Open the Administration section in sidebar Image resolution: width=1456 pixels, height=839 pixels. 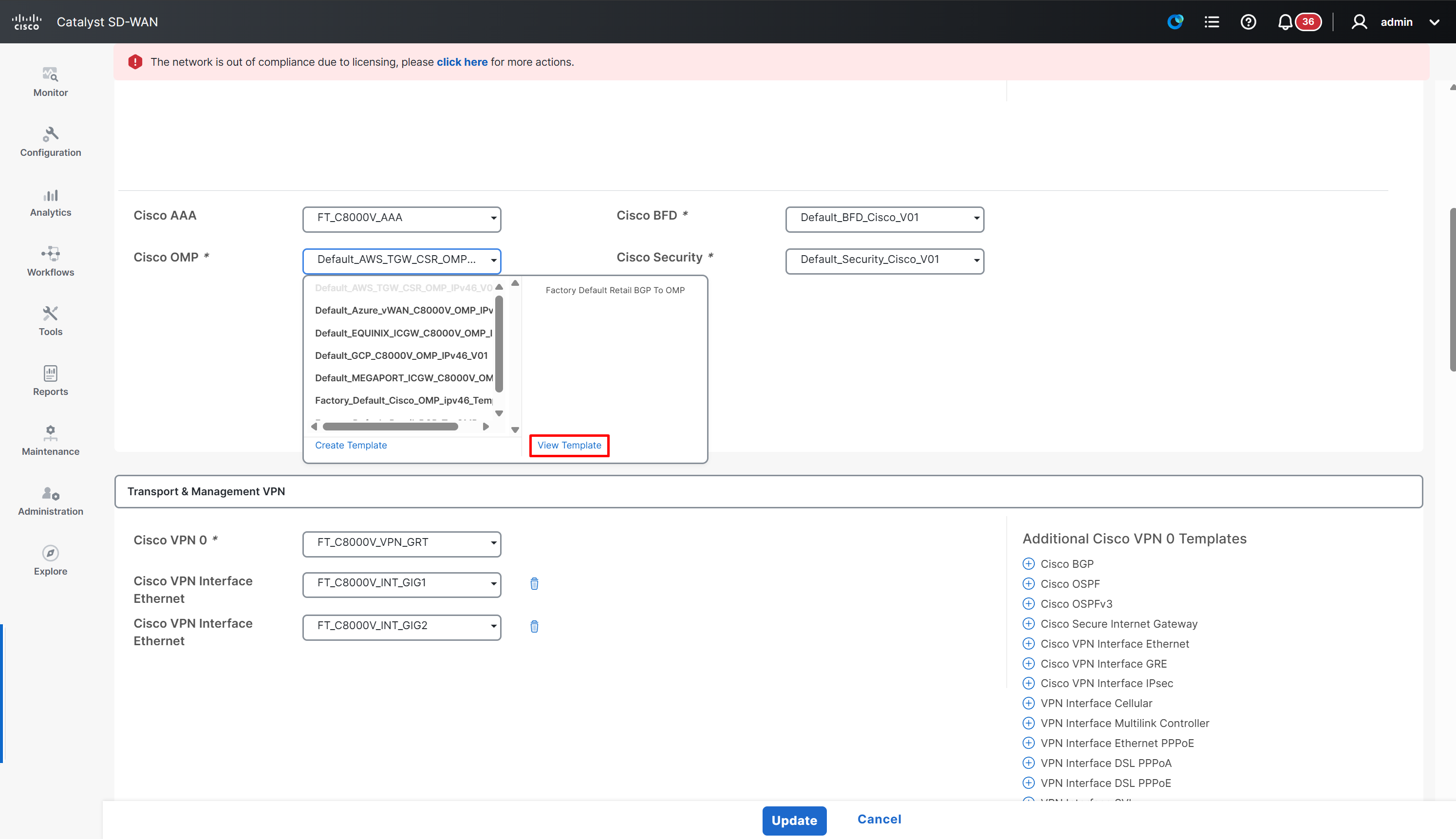51,502
